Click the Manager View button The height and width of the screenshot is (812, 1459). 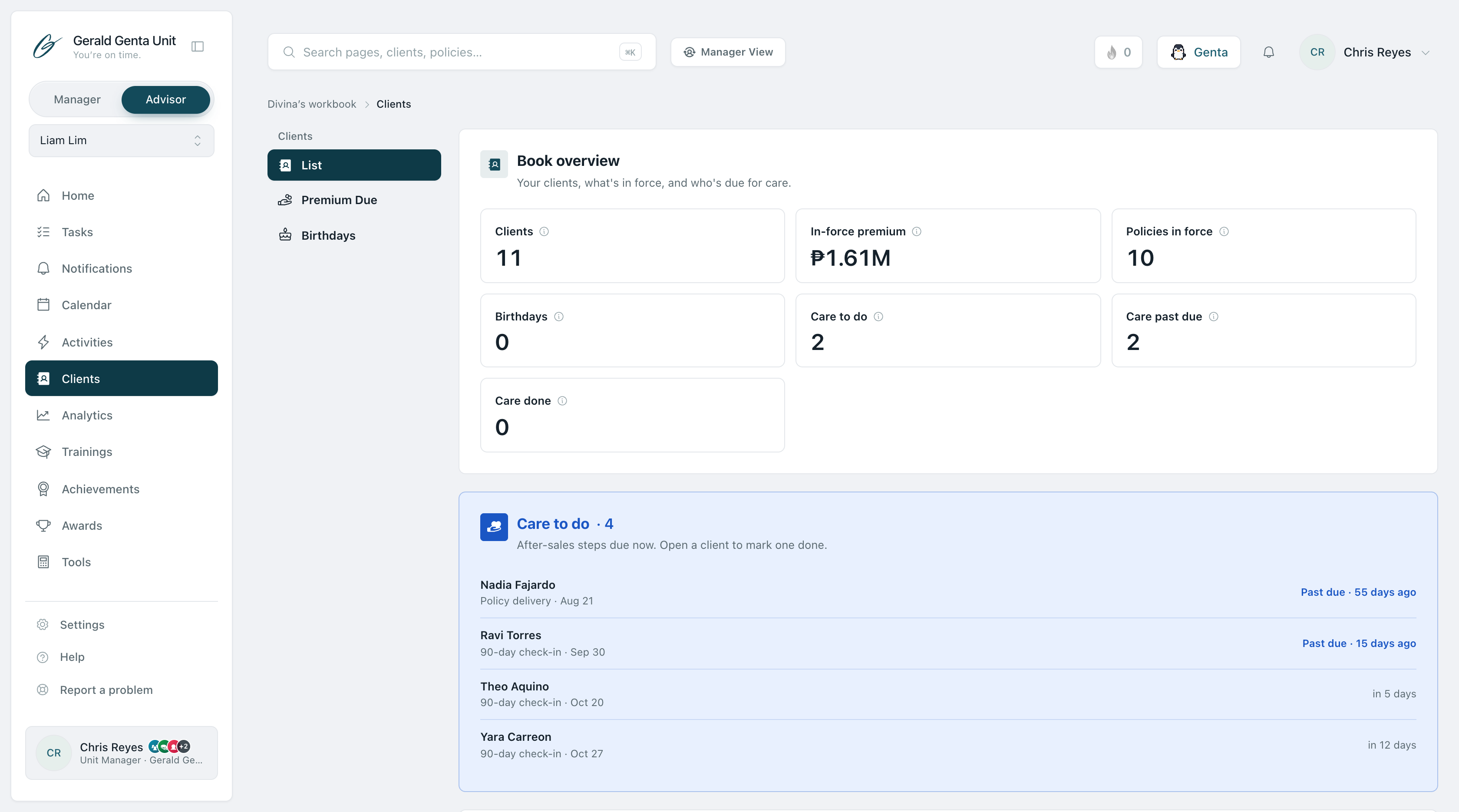(x=728, y=52)
